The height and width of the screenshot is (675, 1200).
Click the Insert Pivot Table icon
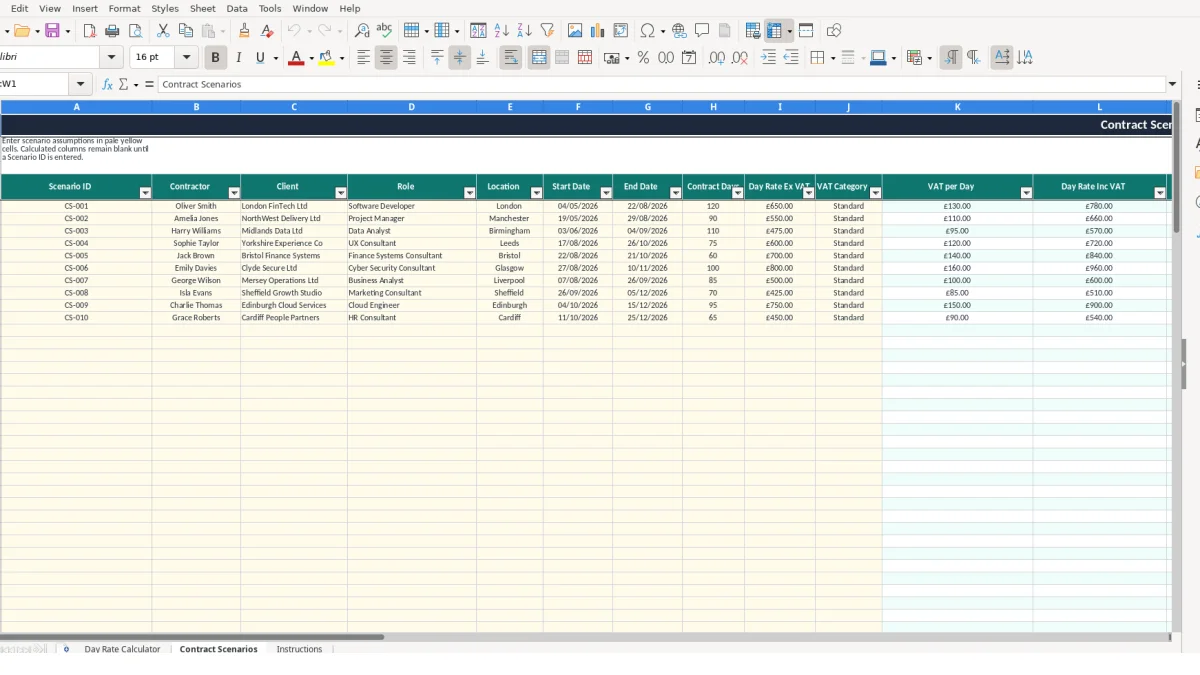coord(621,31)
